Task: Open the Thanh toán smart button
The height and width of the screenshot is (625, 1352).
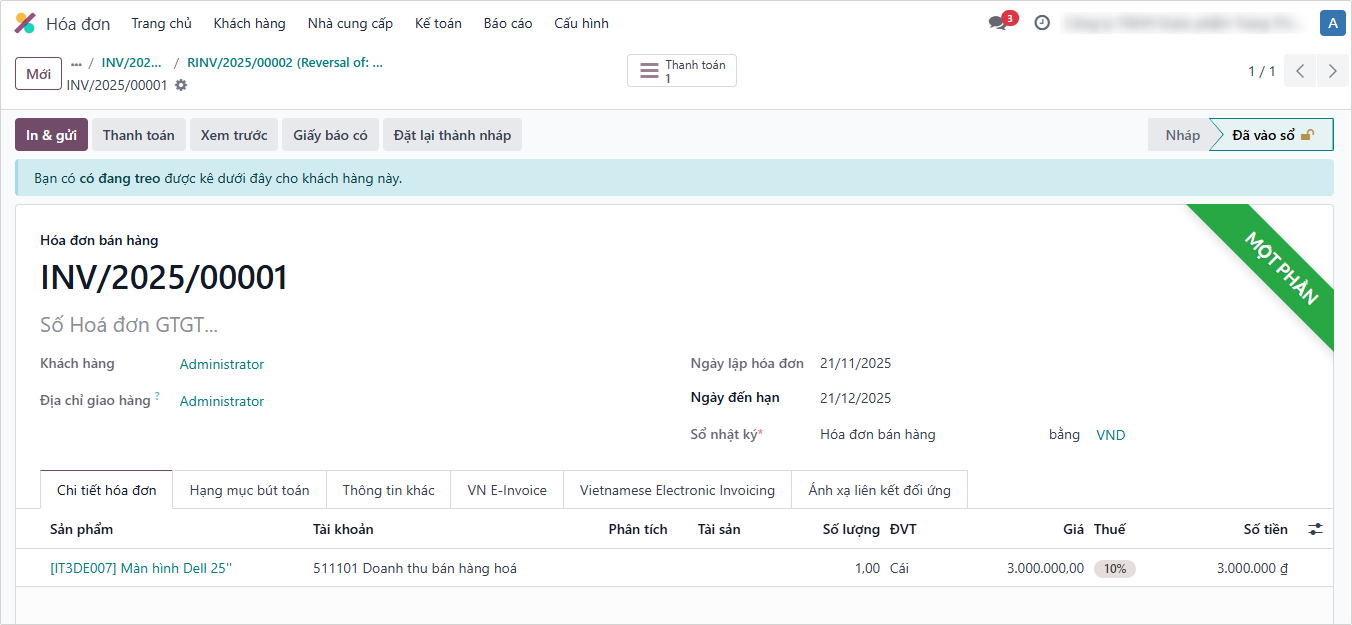Action: click(x=682, y=71)
